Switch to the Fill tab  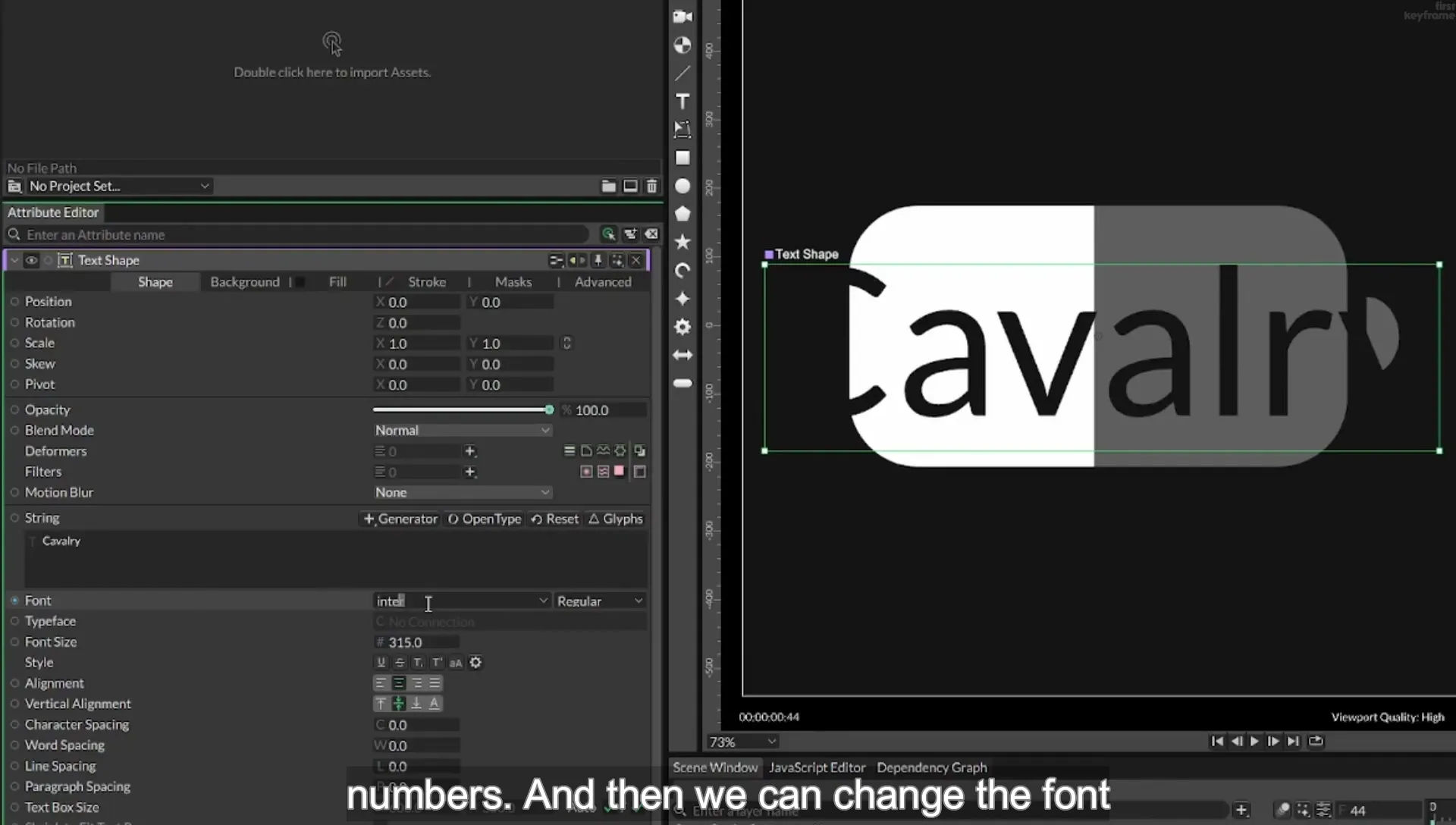coord(337,282)
